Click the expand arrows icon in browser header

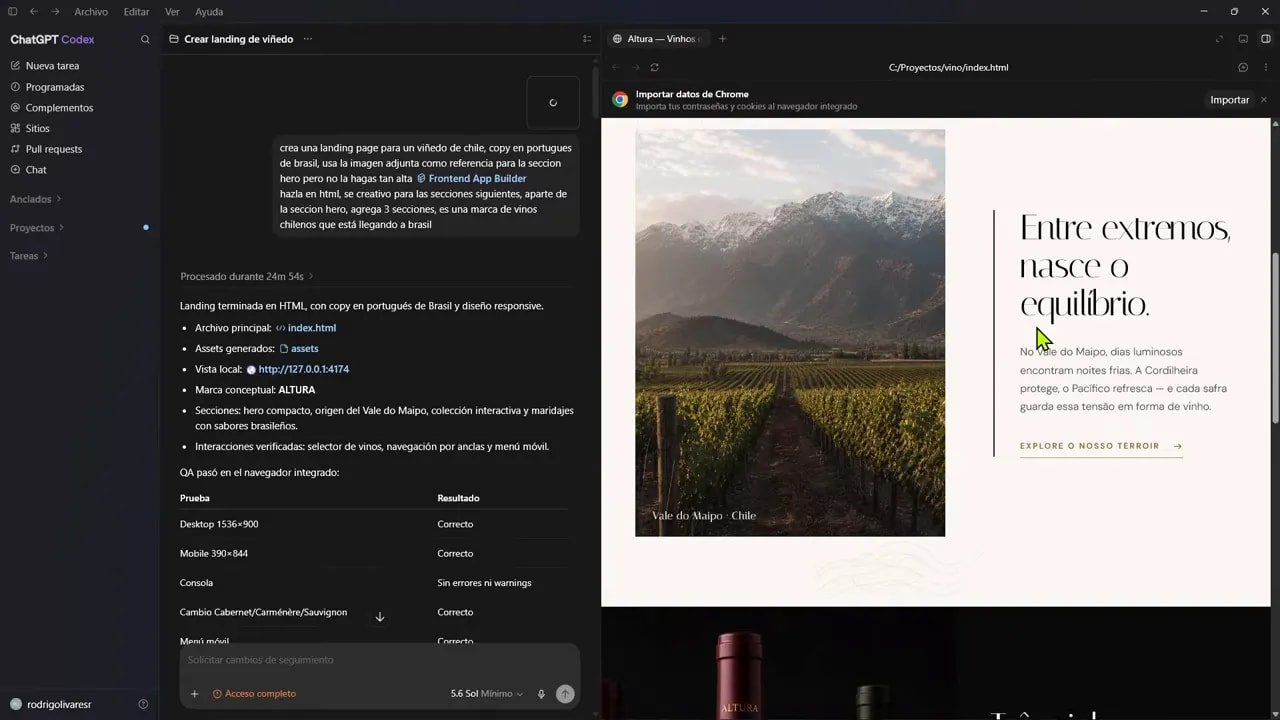(x=1219, y=39)
